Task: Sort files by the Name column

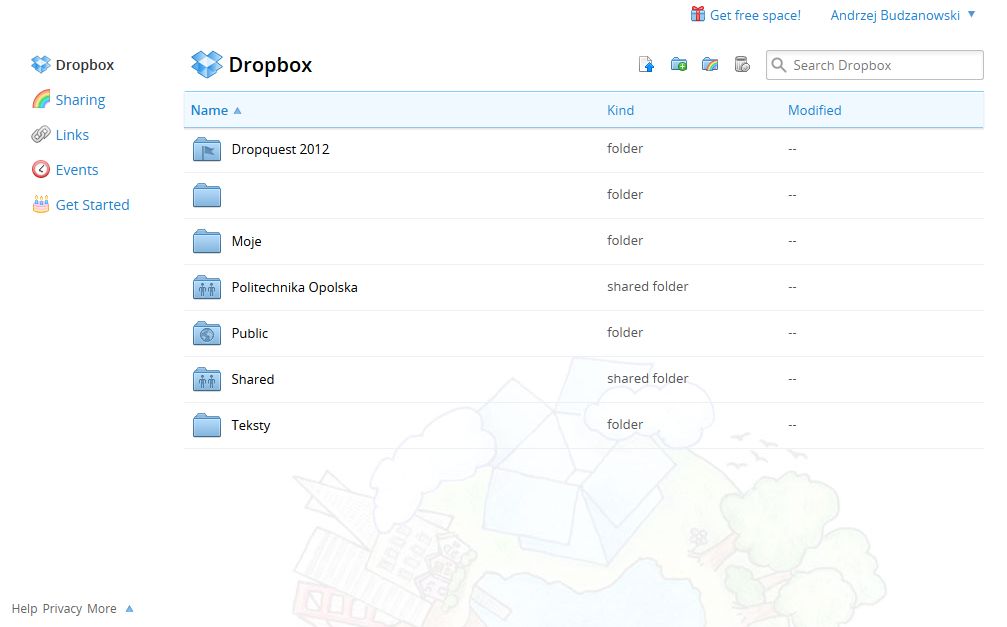Action: pyautogui.click(x=210, y=110)
